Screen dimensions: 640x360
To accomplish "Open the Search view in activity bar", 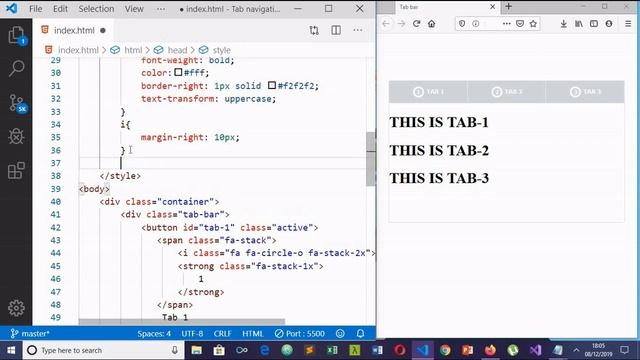I will tap(16, 68).
